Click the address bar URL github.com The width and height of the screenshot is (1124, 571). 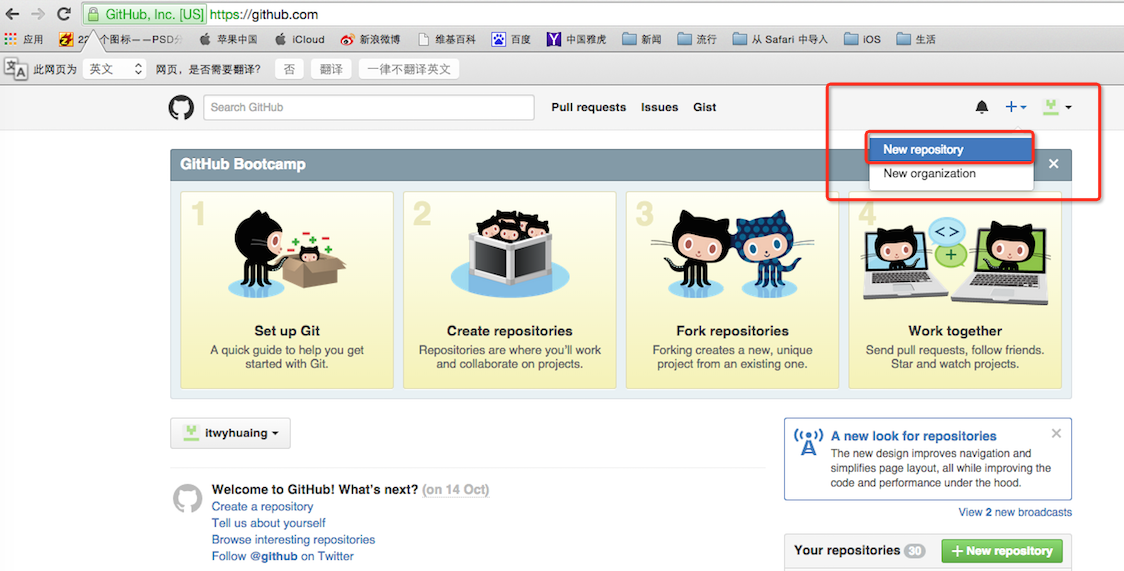[265, 14]
